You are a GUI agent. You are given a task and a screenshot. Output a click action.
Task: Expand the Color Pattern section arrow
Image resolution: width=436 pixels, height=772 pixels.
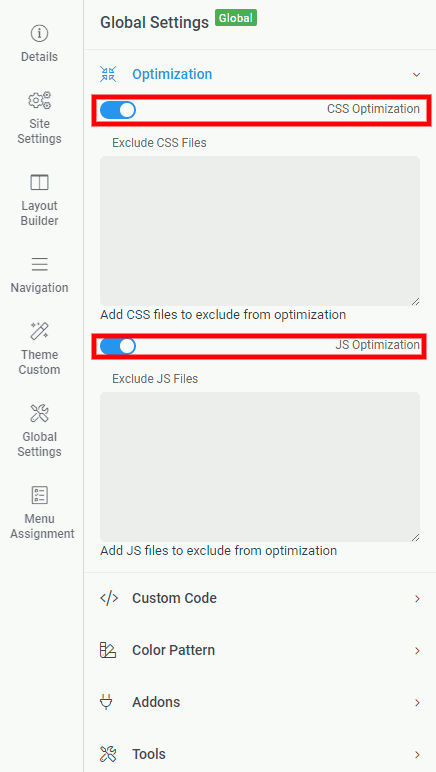pos(417,651)
